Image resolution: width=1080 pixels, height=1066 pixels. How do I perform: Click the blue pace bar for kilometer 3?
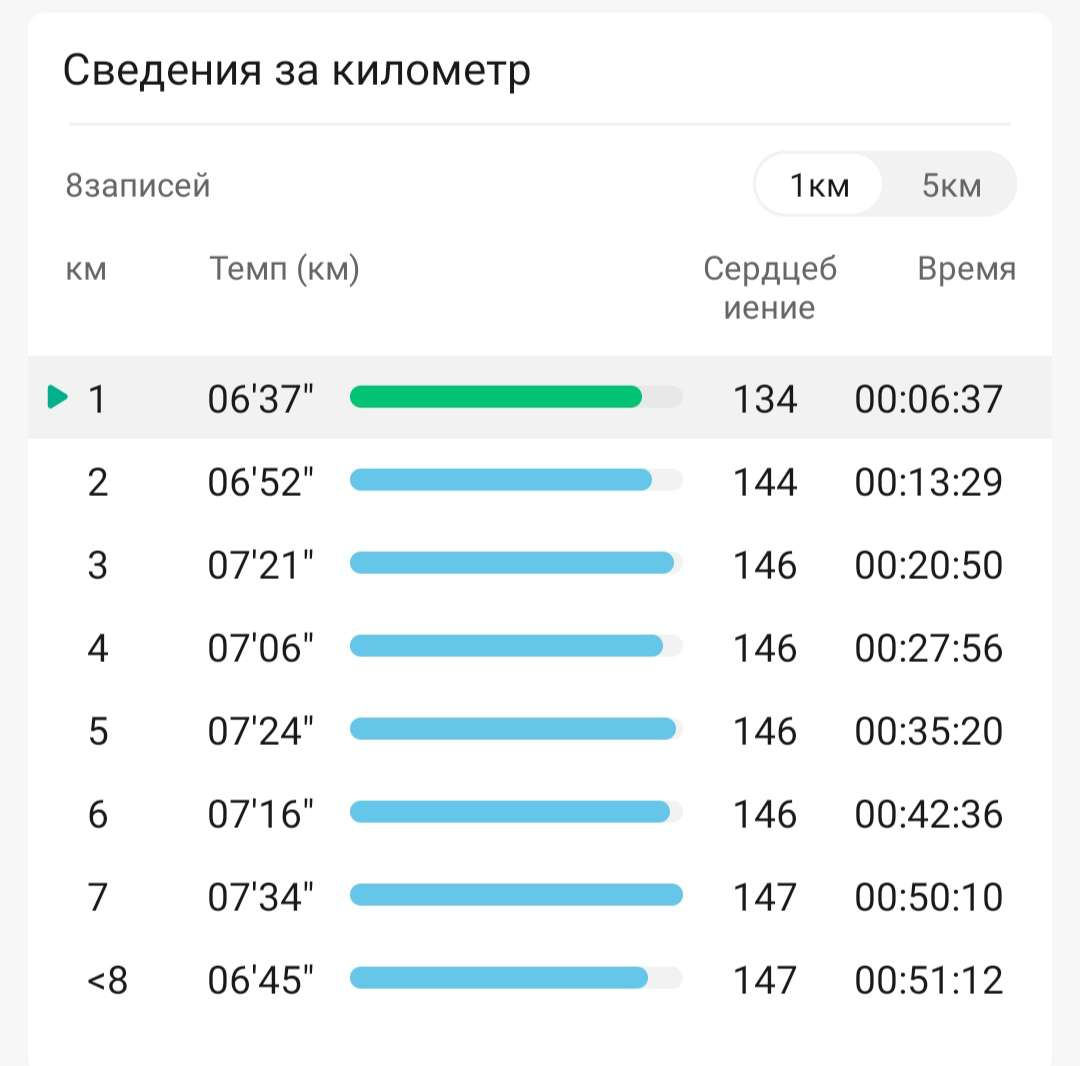(x=512, y=563)
